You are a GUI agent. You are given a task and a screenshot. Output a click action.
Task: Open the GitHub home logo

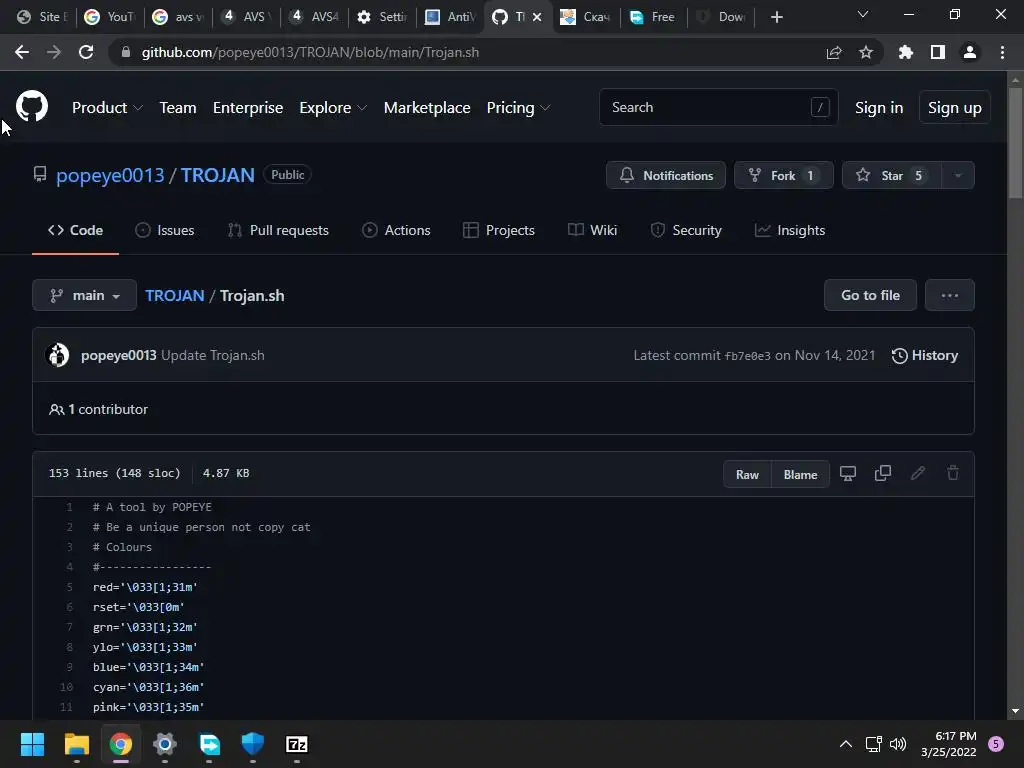[x=31, y=106]
